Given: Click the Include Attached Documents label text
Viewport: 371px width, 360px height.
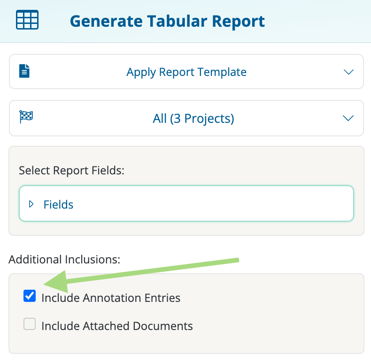Looking at the screenshot, I should pyautogui.click(x=117, y=326).
